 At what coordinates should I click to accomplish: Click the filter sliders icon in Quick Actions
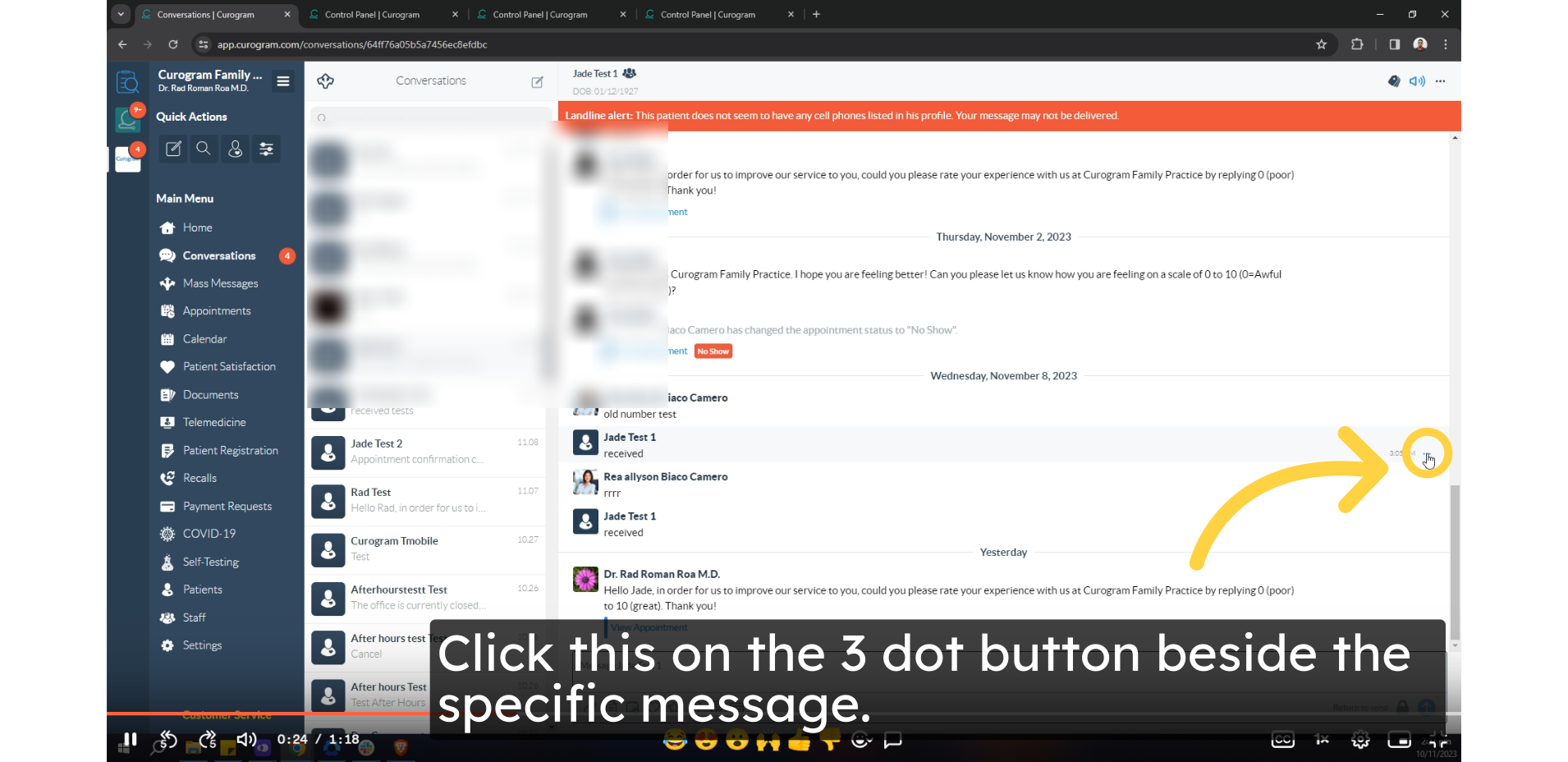pyautogui.click(x=266, y=149)
